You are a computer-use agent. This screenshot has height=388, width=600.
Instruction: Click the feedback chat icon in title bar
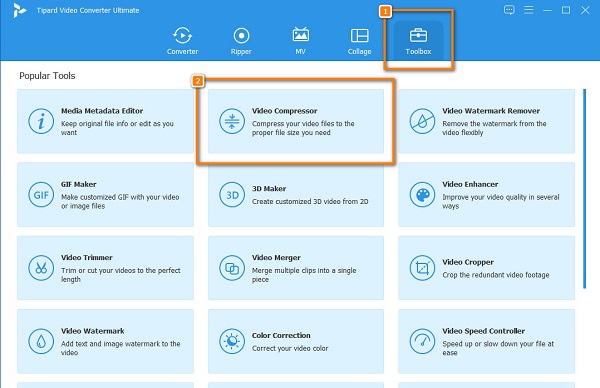click(x=509, y=10)
